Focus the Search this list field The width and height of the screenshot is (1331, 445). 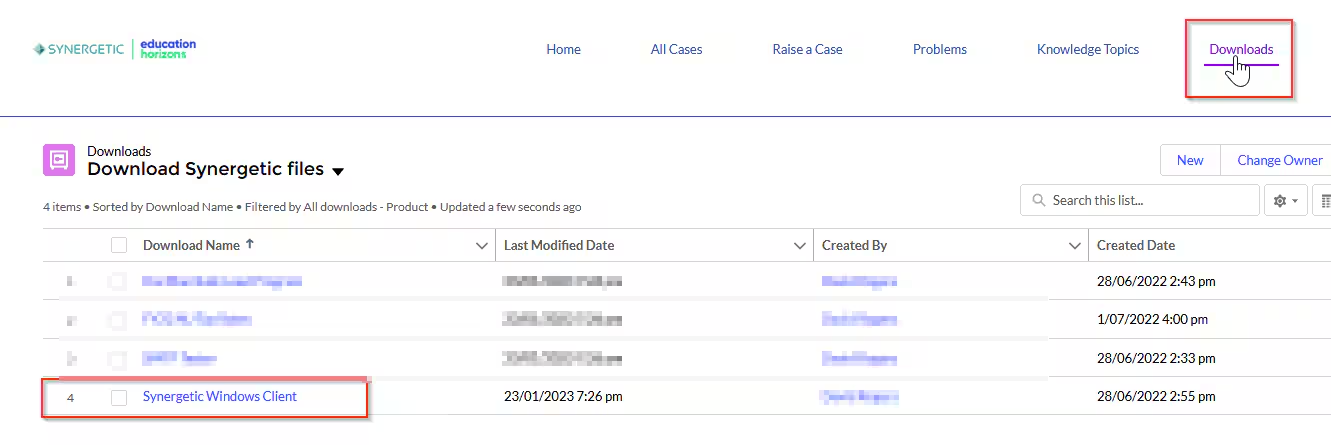tap(1139, 200)
